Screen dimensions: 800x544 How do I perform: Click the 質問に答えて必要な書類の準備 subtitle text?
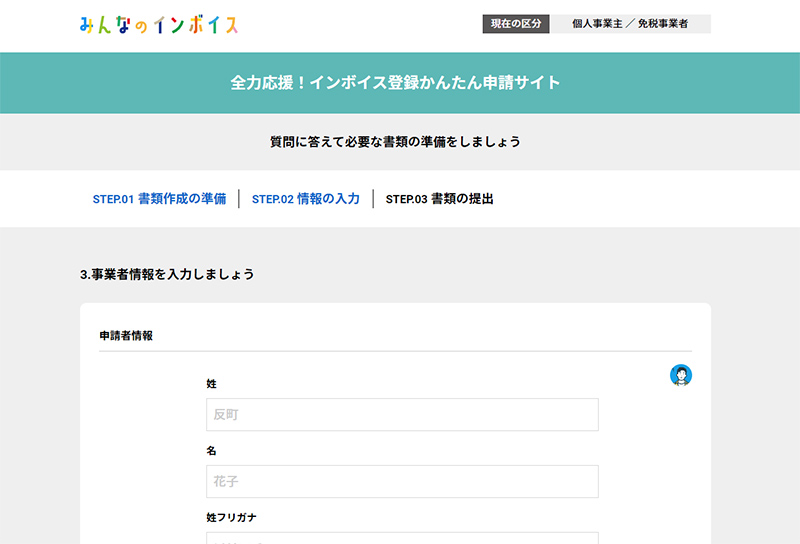[395, 142]
